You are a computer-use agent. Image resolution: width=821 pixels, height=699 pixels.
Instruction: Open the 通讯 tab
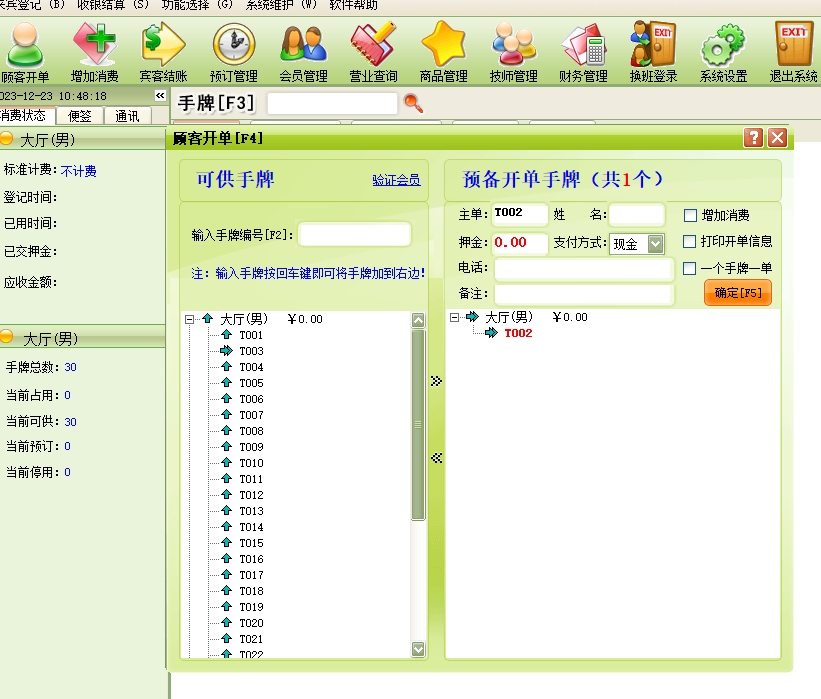click(127, 116)
